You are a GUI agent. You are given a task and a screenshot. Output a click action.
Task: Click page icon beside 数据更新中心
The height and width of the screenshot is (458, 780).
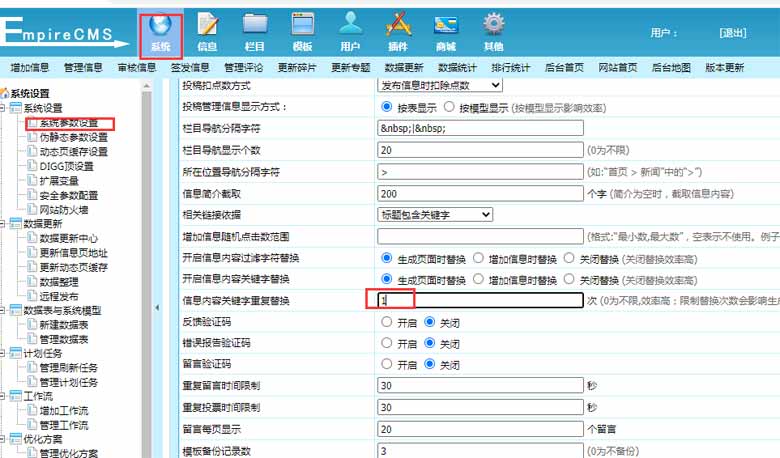coord(32,238)
